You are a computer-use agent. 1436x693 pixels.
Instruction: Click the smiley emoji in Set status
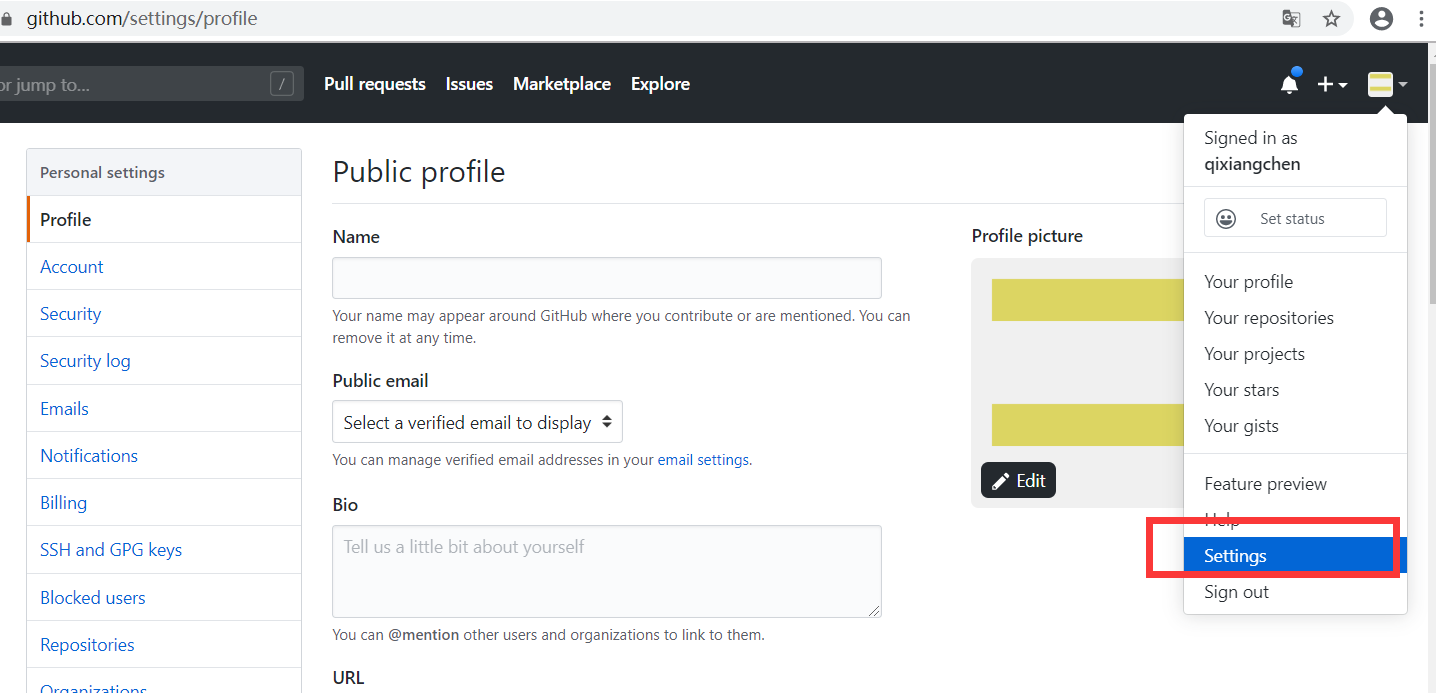point(1226,218)
